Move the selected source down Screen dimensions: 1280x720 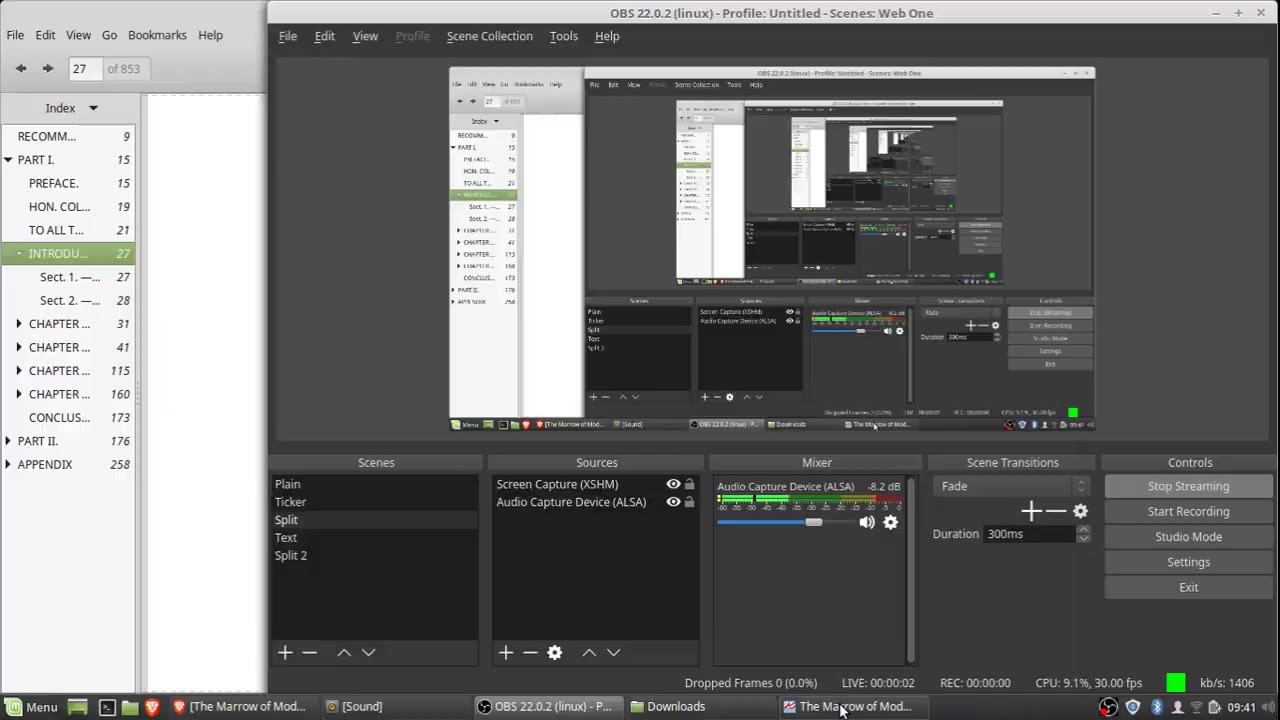tap(613, 653)
